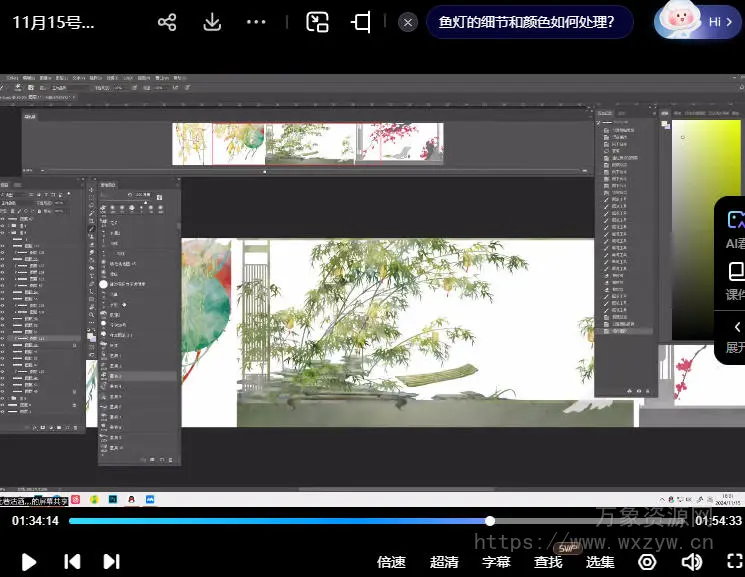Open the 倍速 playback speed menu

pos(391,562)
